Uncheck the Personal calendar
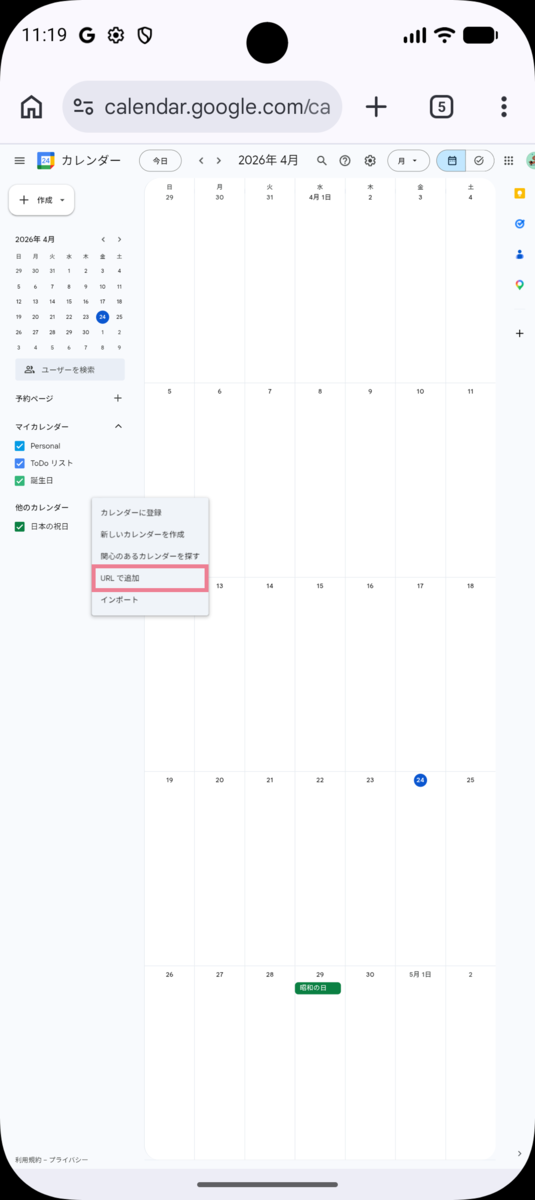The width and height of the screenshot is (535, 1200). pos(20,446)
